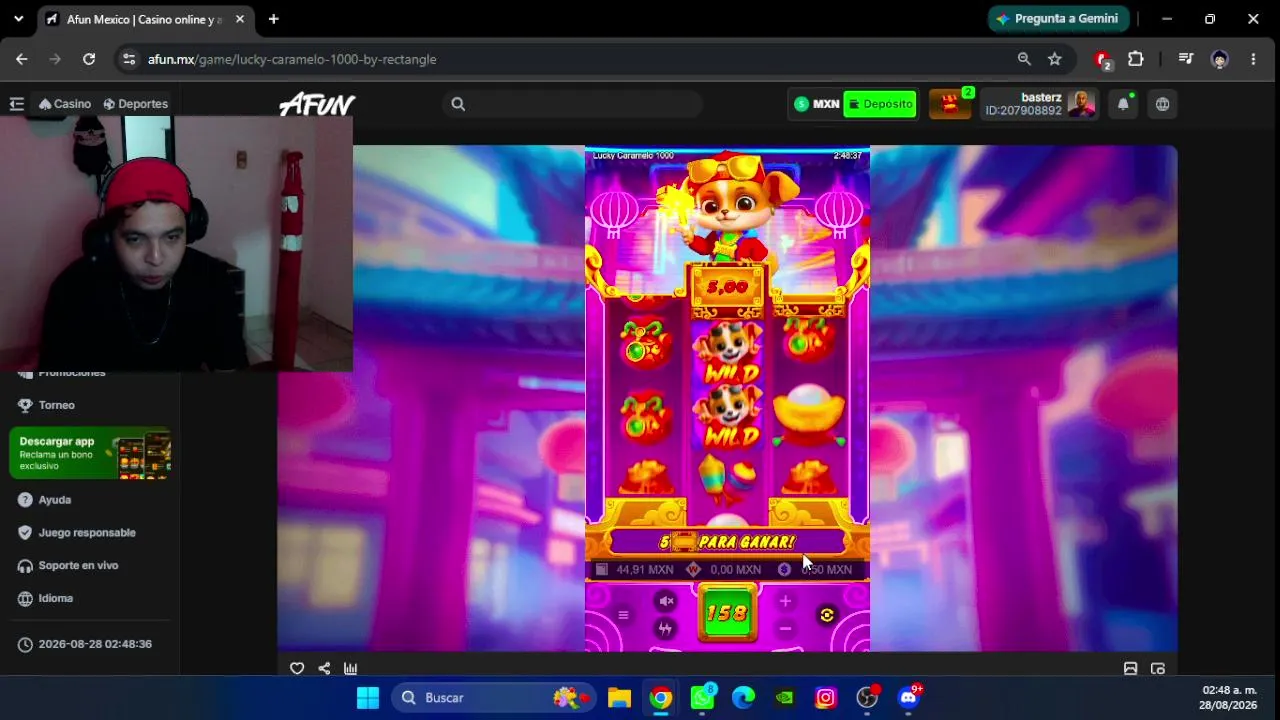Open NVIDIA app from taskbar

[785, 698]
